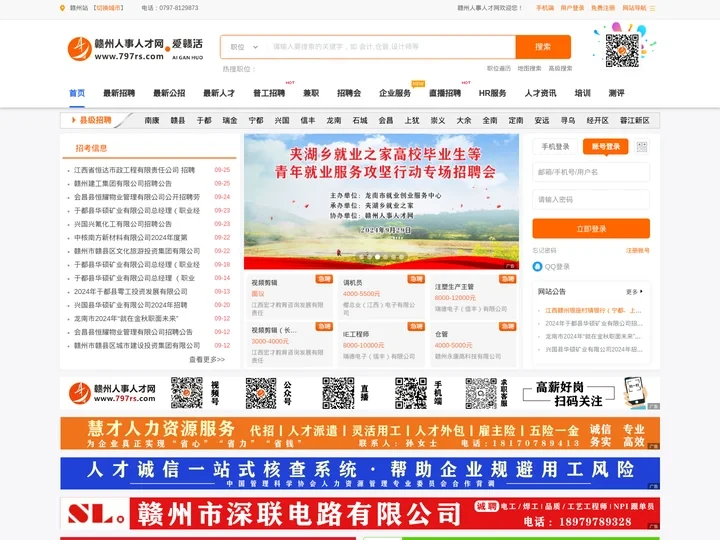The height and width of the screenshot is (540, 720).
Task: Open the 最新招聘 nav tab
Action: click(119, 93)
